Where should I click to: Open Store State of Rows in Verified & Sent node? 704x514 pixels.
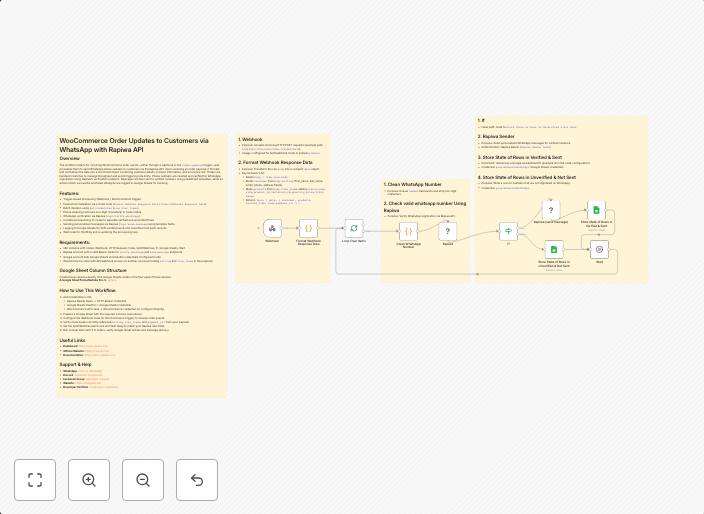pyautogui.click(x=596, y=210)
